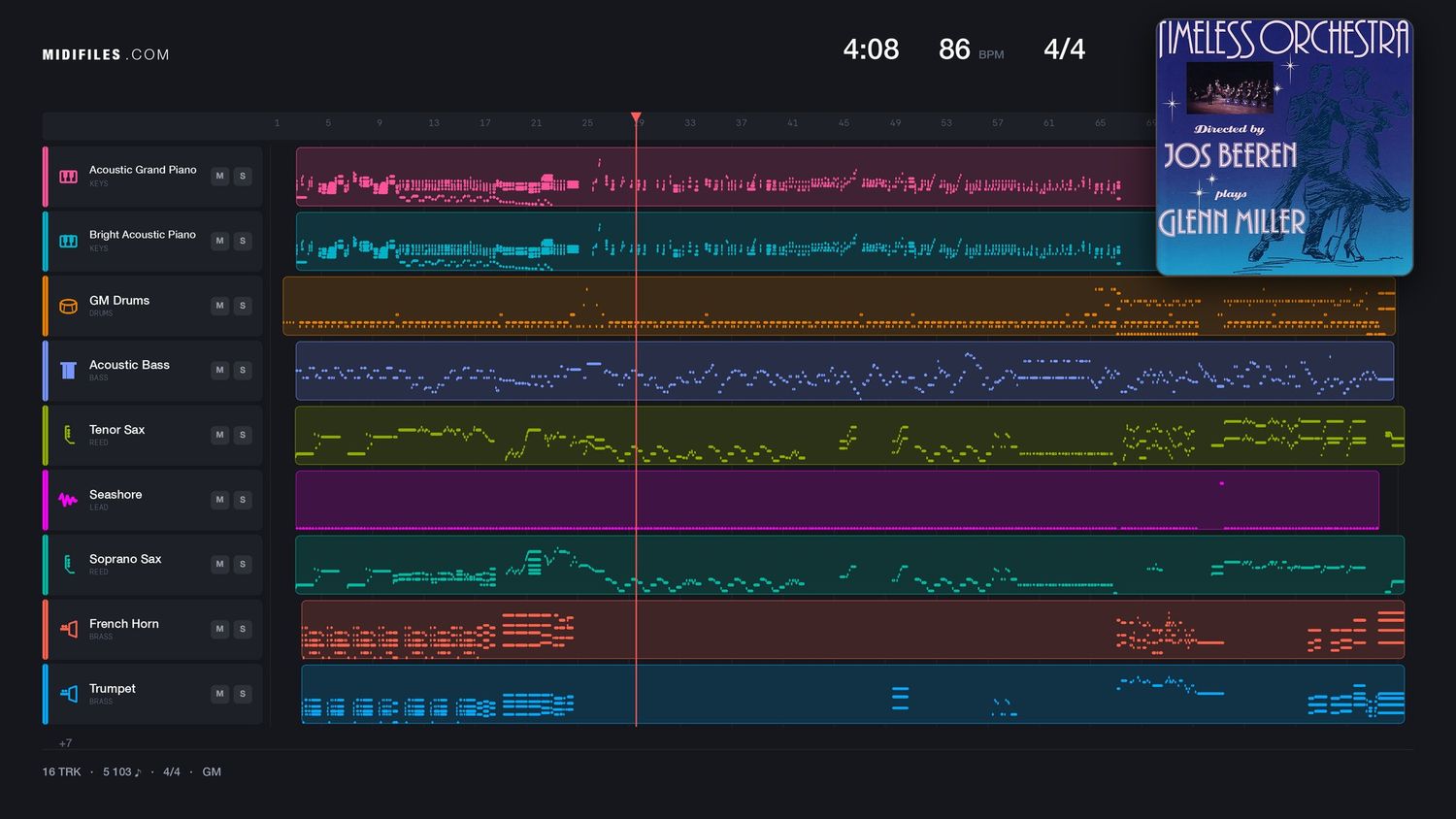Solo the Tenor Sax track
Image resolution: width=1456 pixels, height=819 pixels.
243,435
